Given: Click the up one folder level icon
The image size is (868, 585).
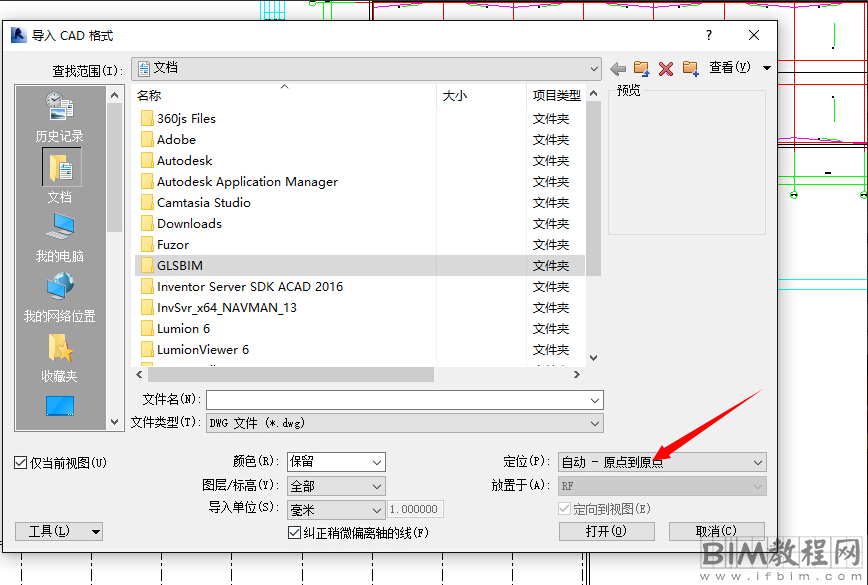Looking at the screenshot, I should click(642, 68).
